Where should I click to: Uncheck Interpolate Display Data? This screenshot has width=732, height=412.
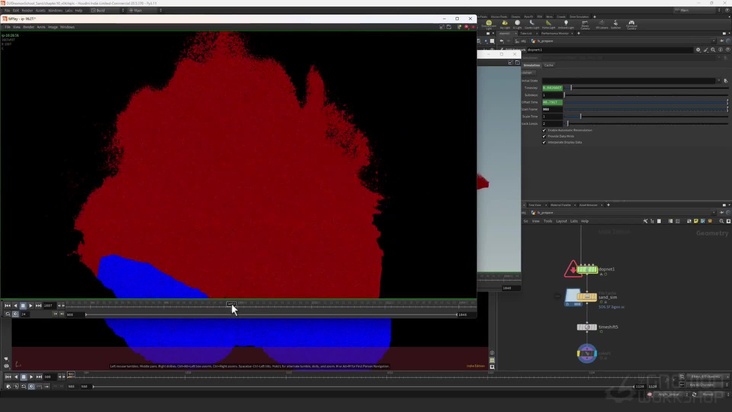544,142
